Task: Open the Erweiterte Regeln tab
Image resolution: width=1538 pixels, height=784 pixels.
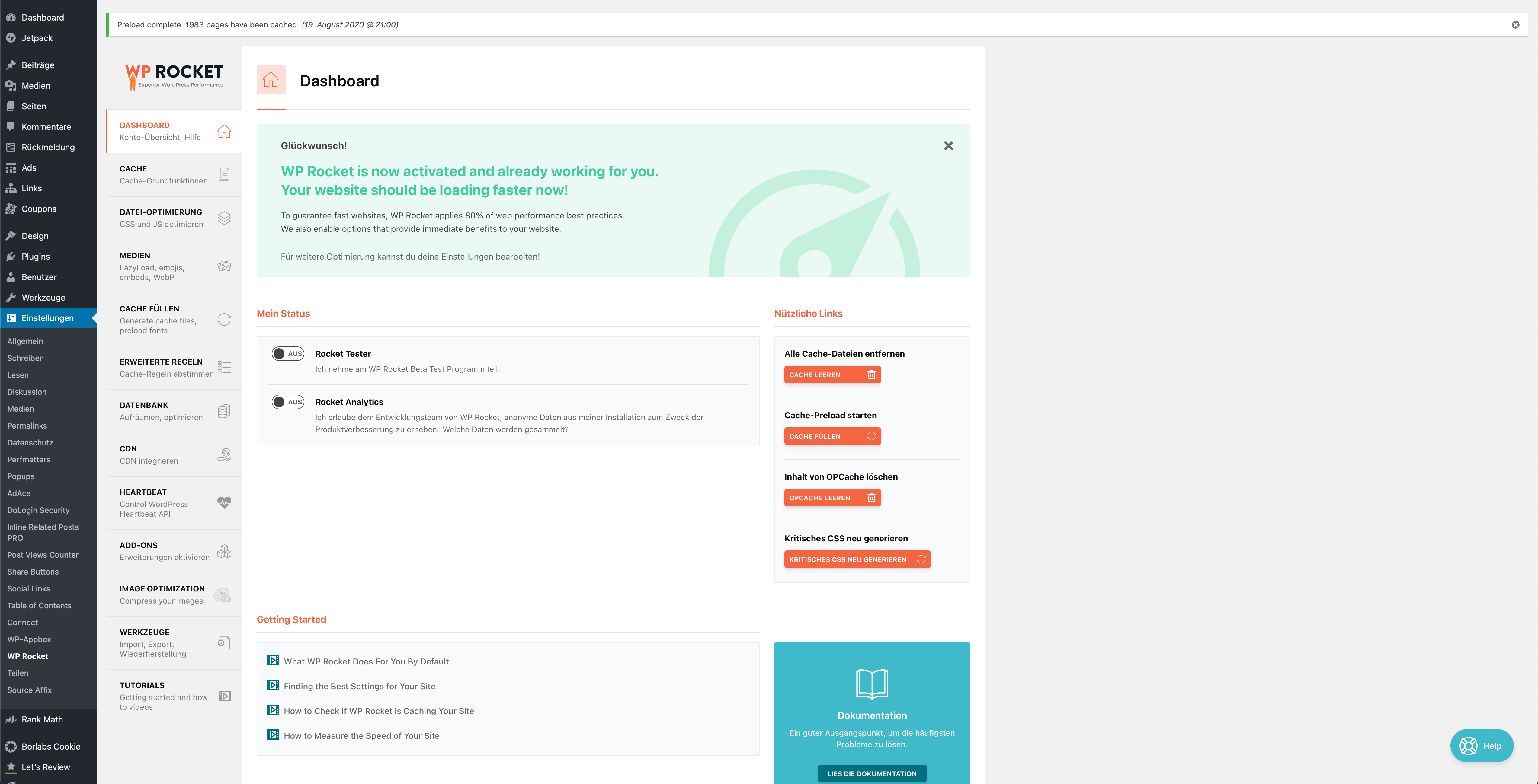Action: [x=174, y=368]
